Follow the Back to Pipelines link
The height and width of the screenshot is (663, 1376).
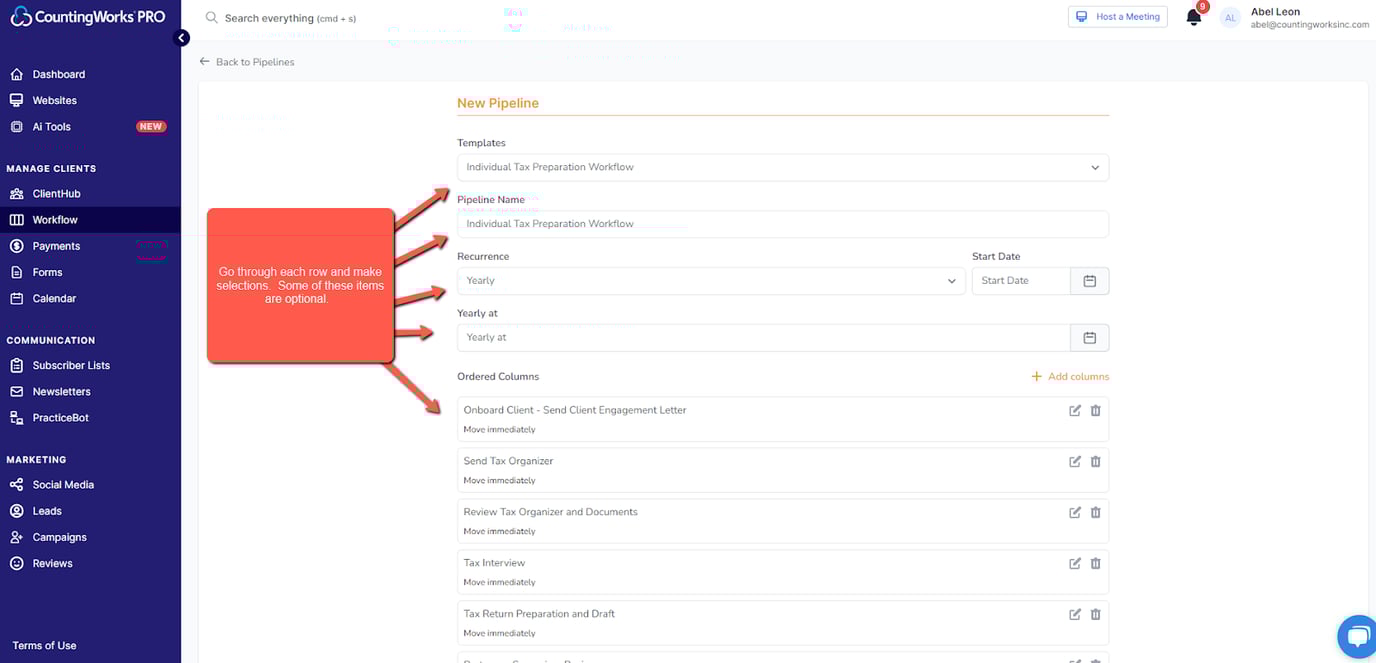coord(246,61)
